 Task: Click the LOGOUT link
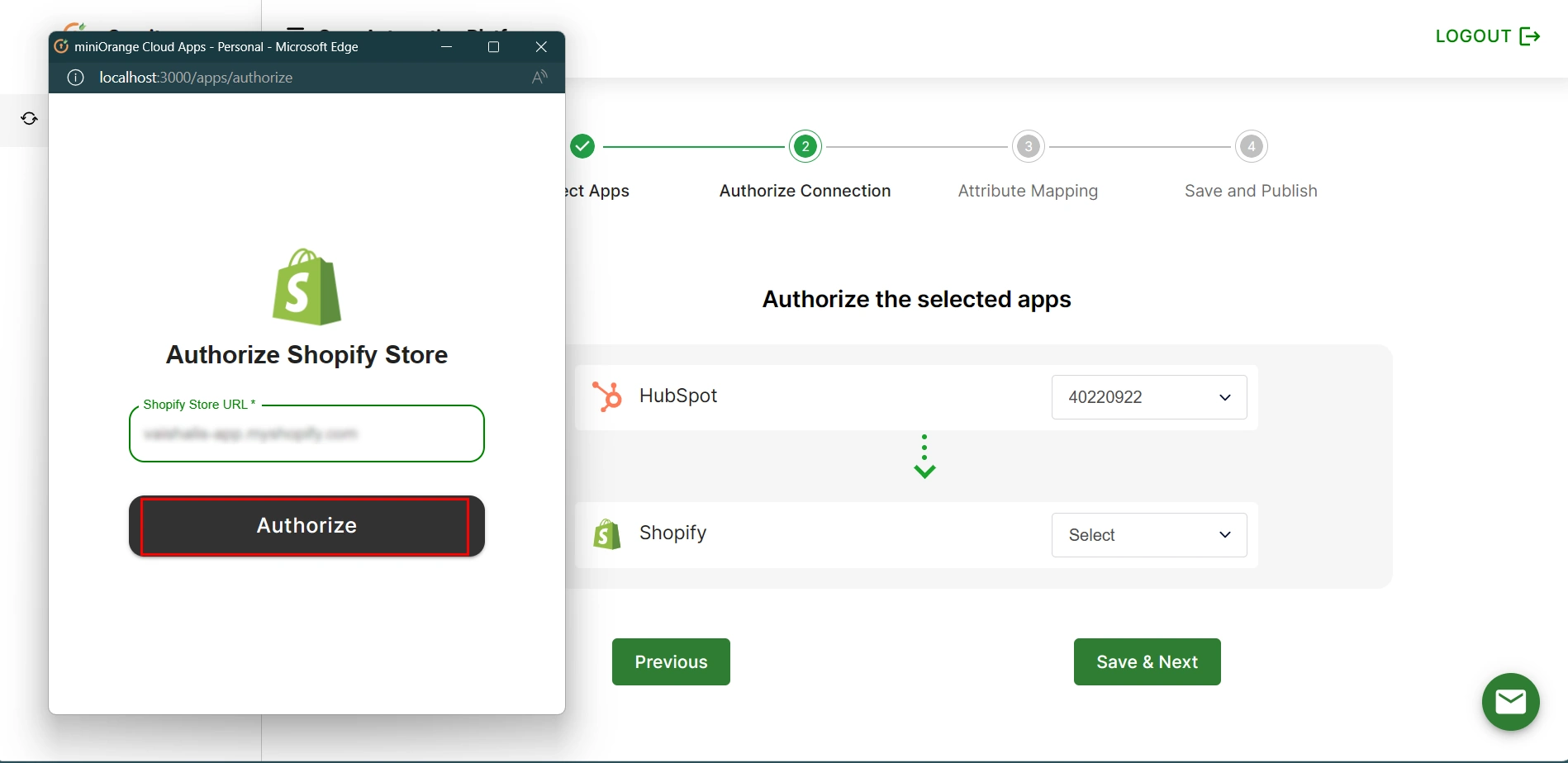(x=1474, y=36)
